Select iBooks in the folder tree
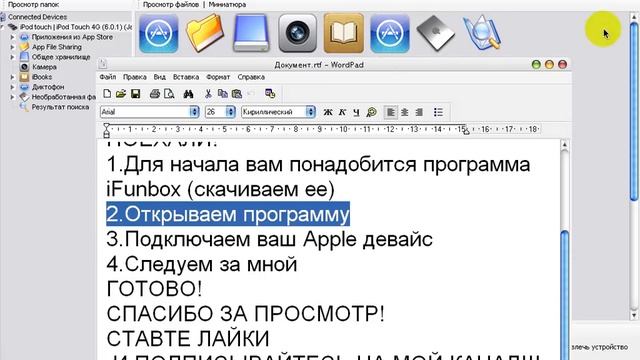This screenshot has width=640, height=360. pyautogui.click(x=42, y=77)
